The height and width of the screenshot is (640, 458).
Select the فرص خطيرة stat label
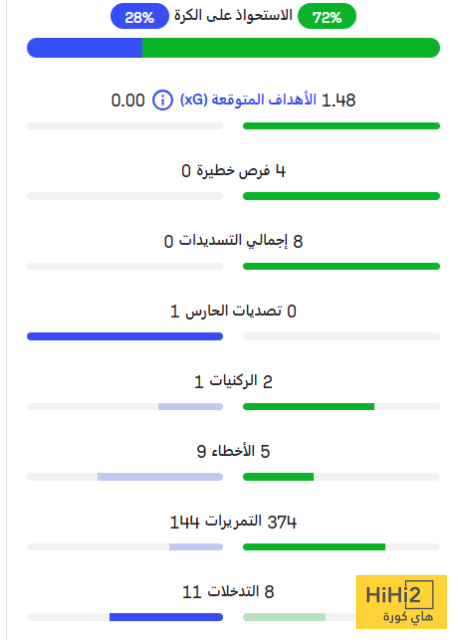click(233, 171)
